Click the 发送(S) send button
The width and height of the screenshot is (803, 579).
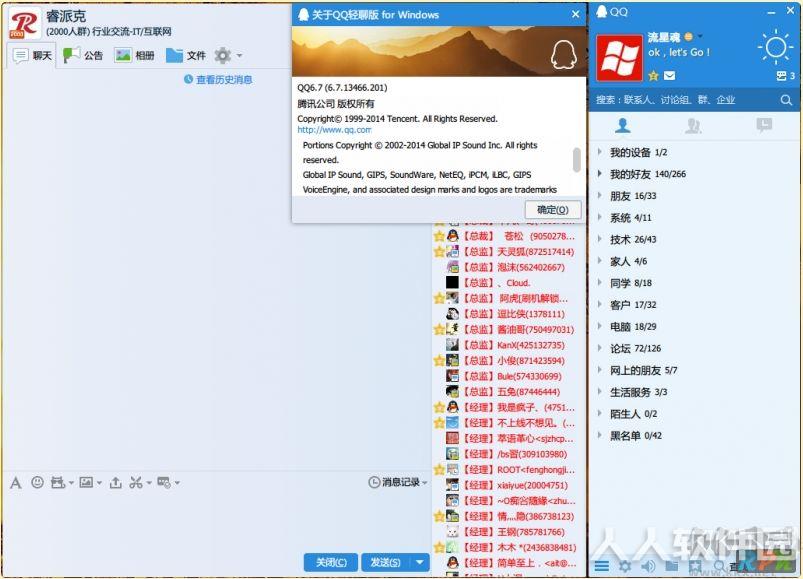[386, 562]
